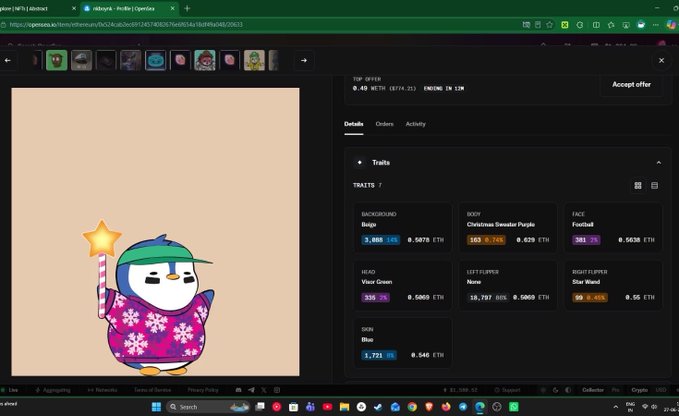Select the Face Football trait card
Image resolution: width=679 pixels, height=416 pixels.
click(613, 227)
